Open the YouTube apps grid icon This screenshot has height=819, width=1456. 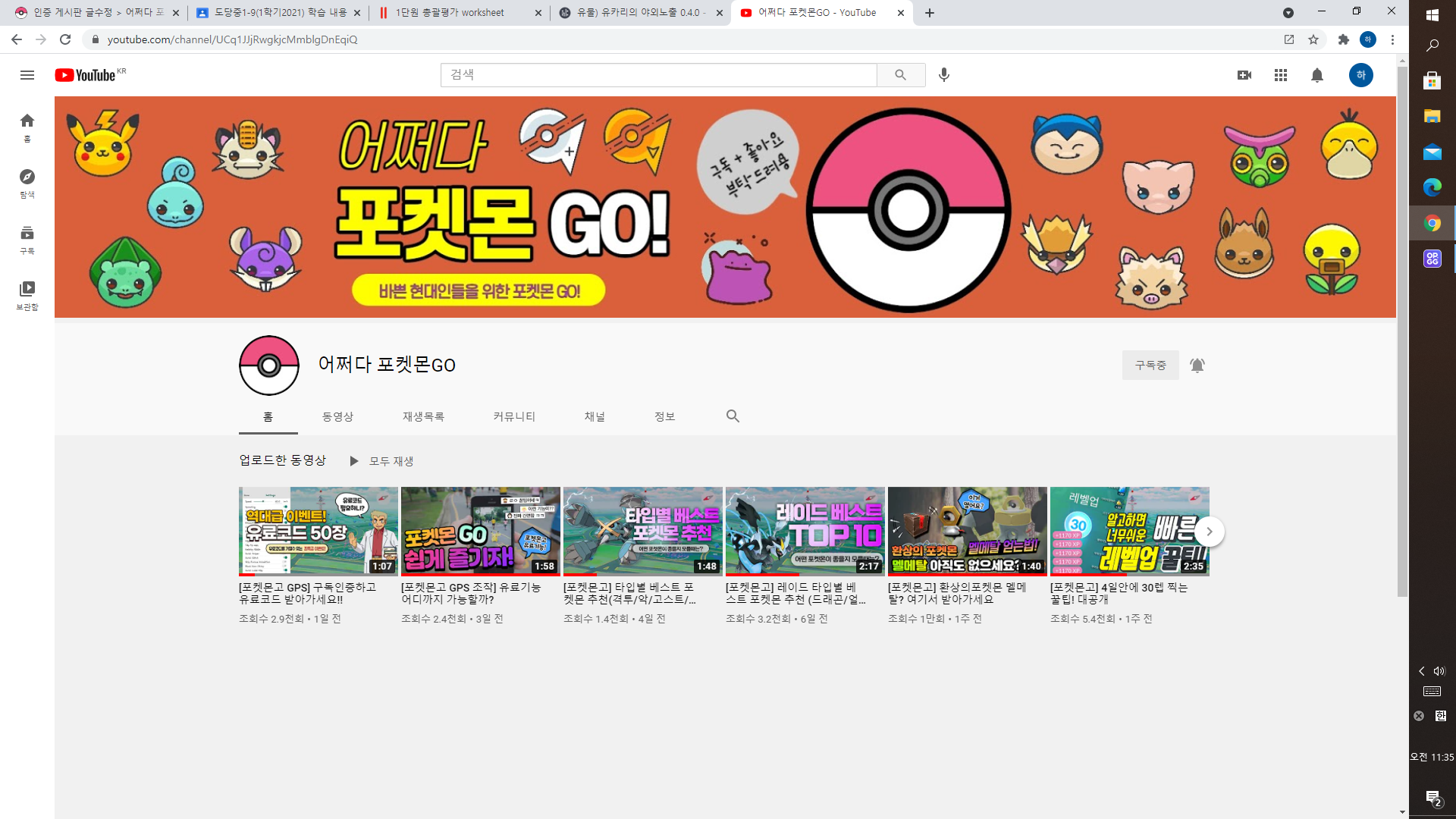point(1281,75)
